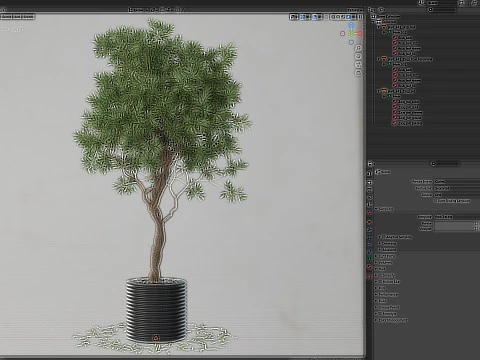Open the Properties editor type menu icon
The image size is (480, 360).
tap(370, 164)
